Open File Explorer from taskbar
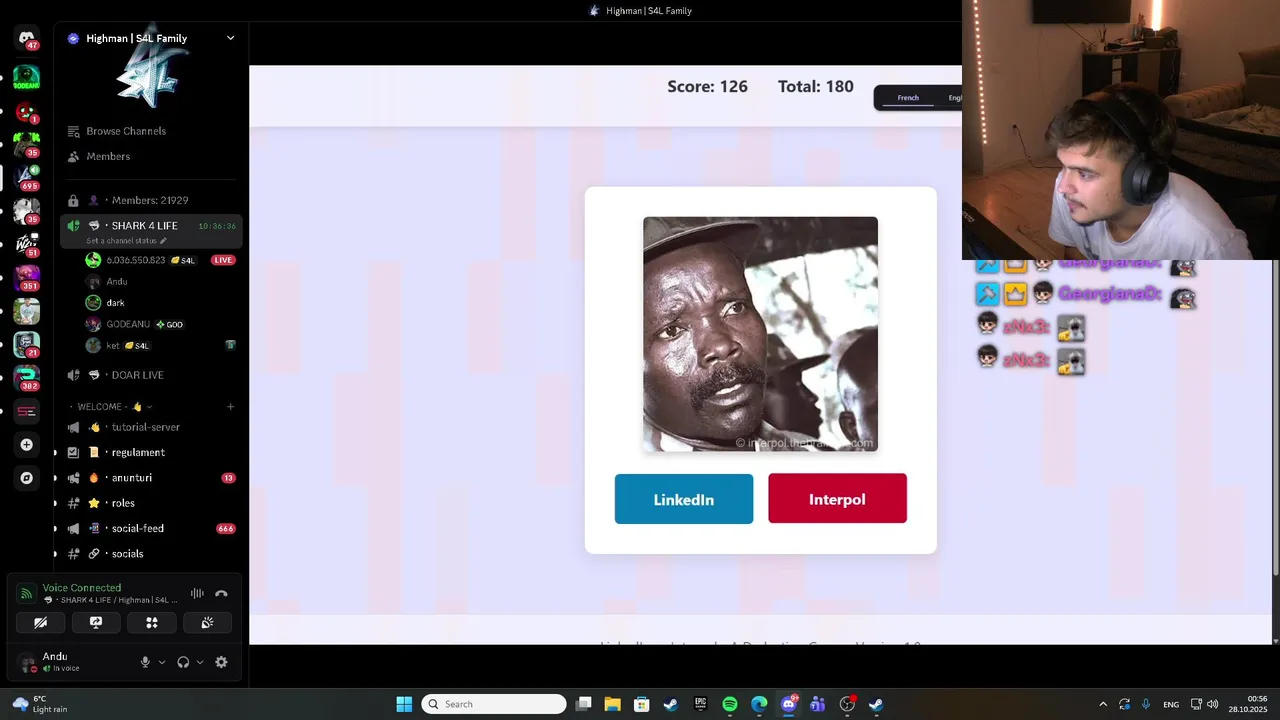 click(x=612, y=704)
